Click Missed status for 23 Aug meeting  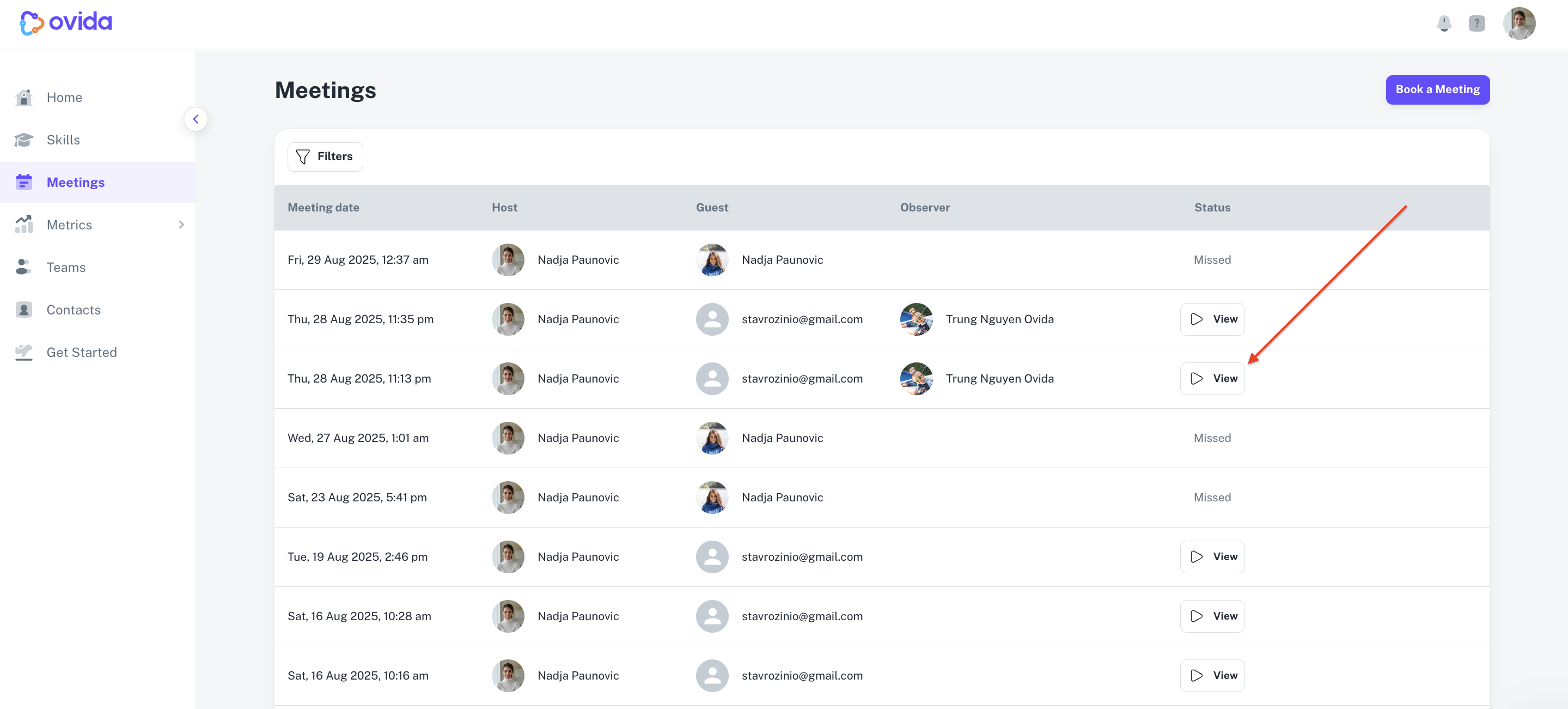[x=1212, y=498]
